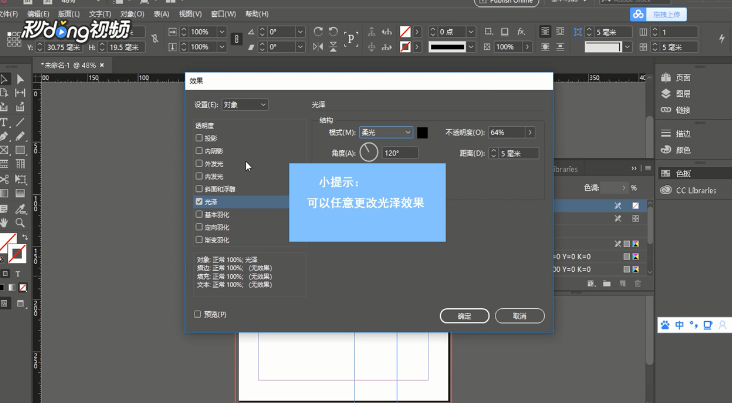The image size is (732, 403).
Task: Open 编辑(E) menu
Action: [x=38, y=14]
